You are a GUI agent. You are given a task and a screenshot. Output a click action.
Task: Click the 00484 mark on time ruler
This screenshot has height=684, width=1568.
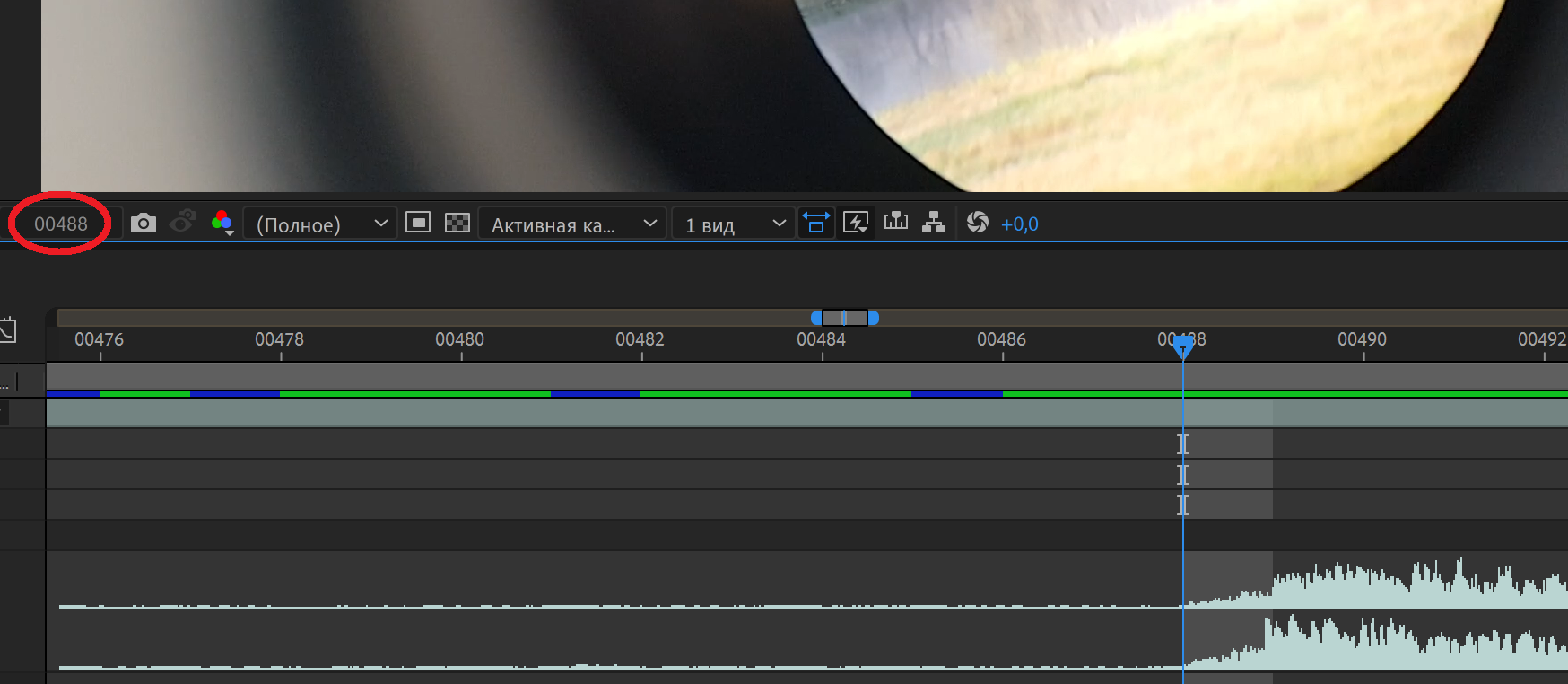[822, 339]
